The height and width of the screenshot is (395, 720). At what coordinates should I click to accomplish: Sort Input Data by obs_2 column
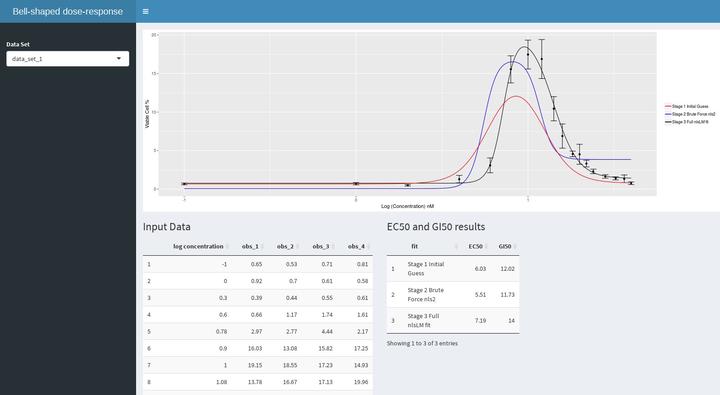tap(285, 247)
